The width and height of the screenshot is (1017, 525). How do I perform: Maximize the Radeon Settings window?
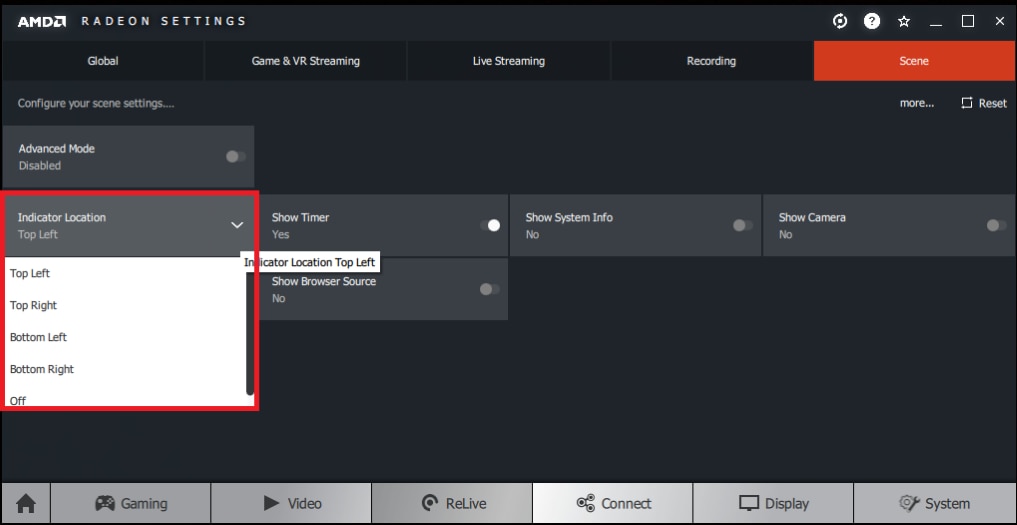pos(968,21)
